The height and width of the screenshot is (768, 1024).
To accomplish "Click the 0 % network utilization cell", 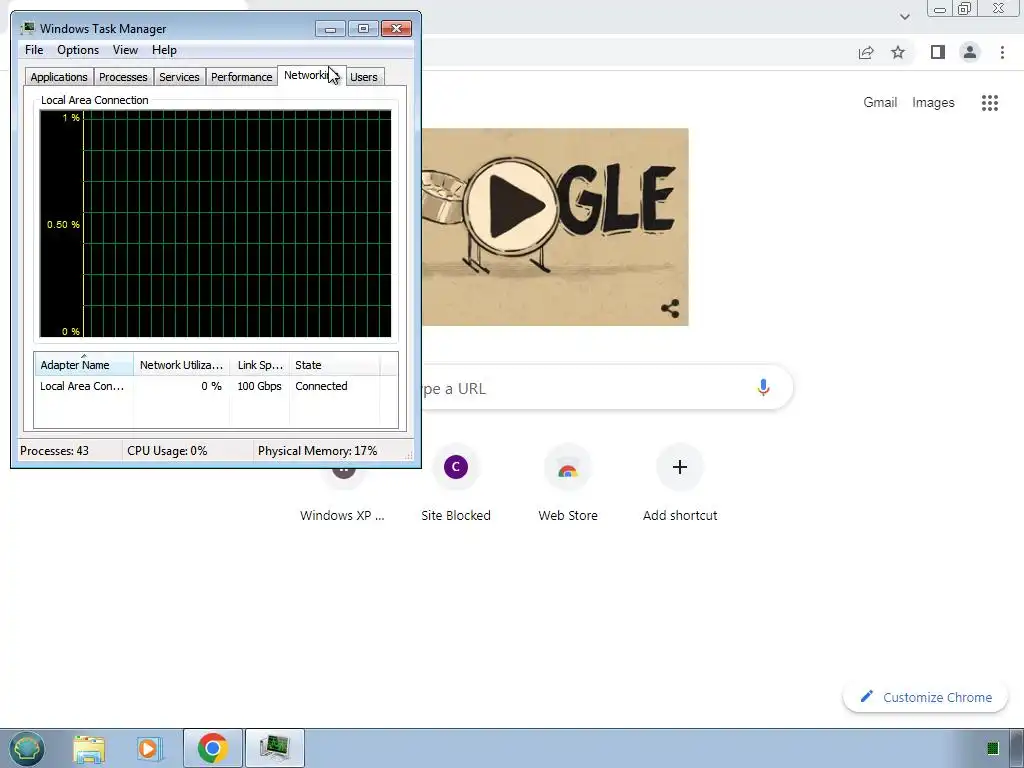I will click(x=211, y=386).
